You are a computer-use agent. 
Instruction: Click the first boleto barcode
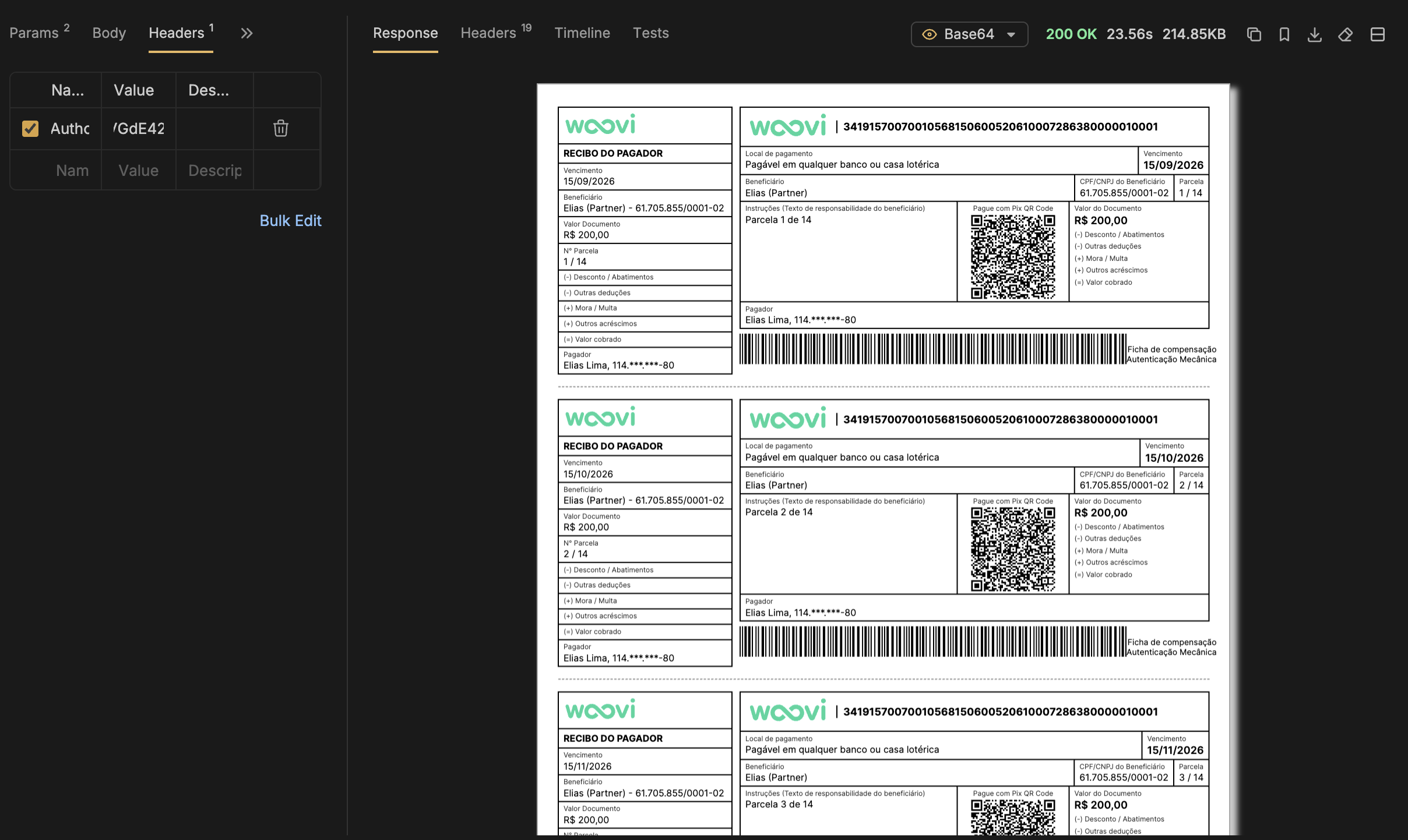pyautogui.click(x=933, y=349)
